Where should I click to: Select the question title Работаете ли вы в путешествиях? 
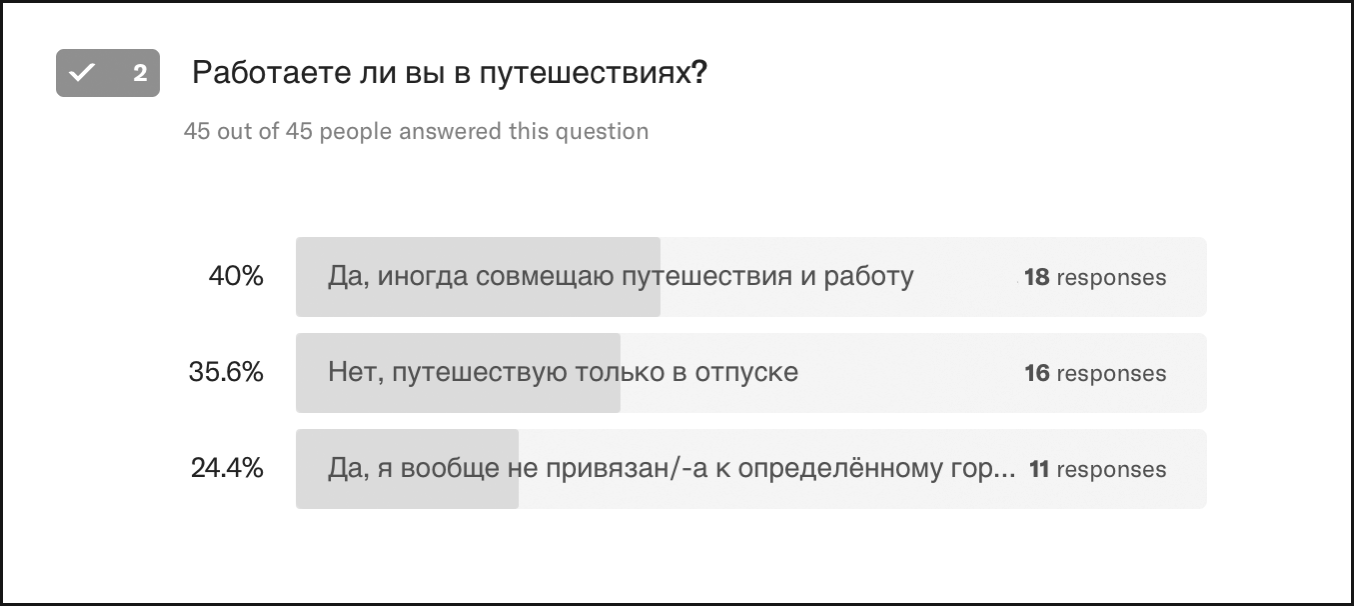[x=450, y=73]
